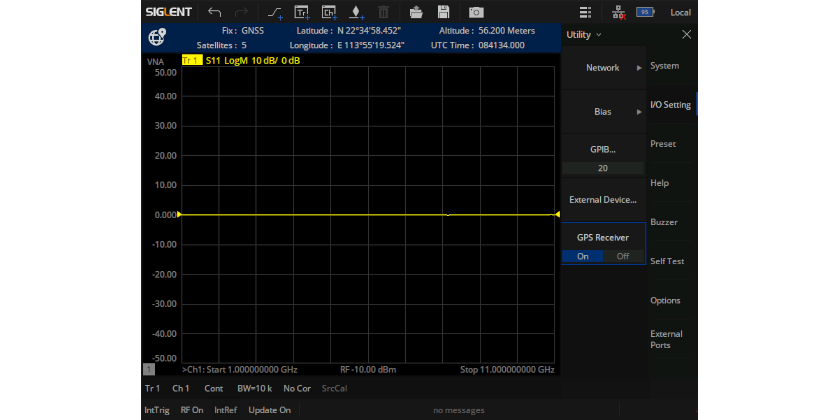Click the add marker icon

click(x=356, y=12)
